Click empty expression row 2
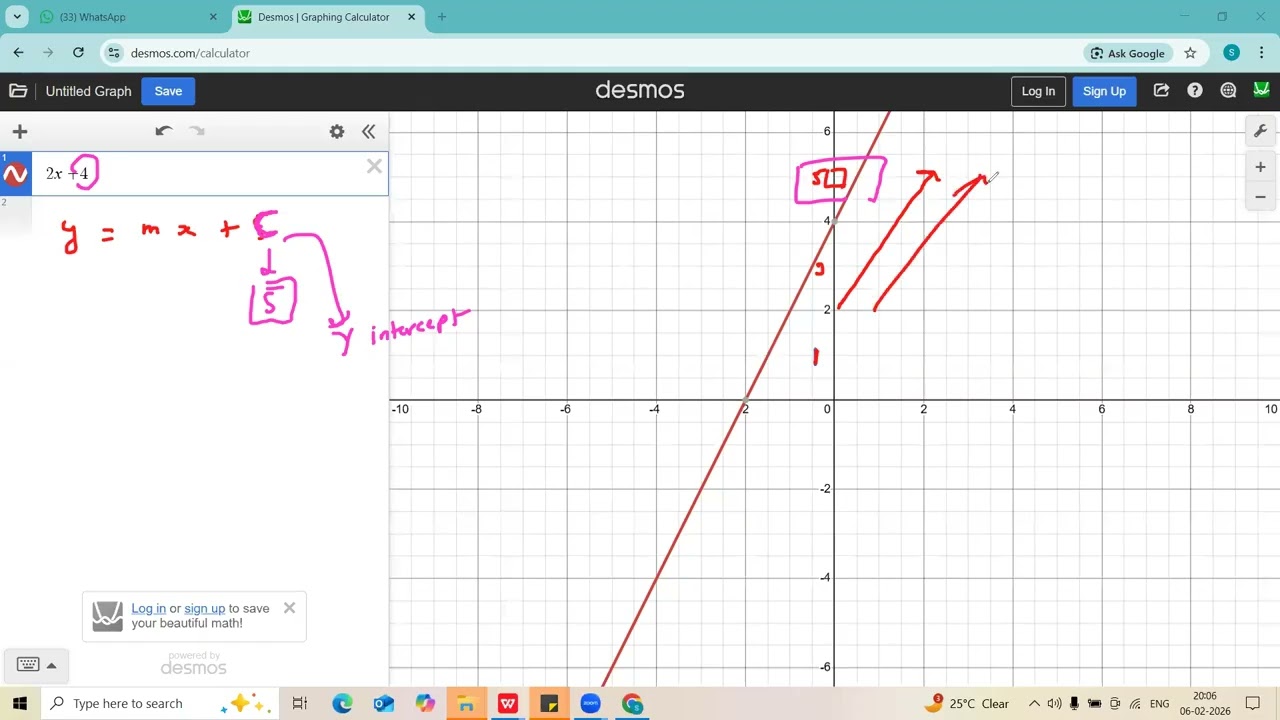The height and width of the screenshot is (720, 1280). pos(195,216)
